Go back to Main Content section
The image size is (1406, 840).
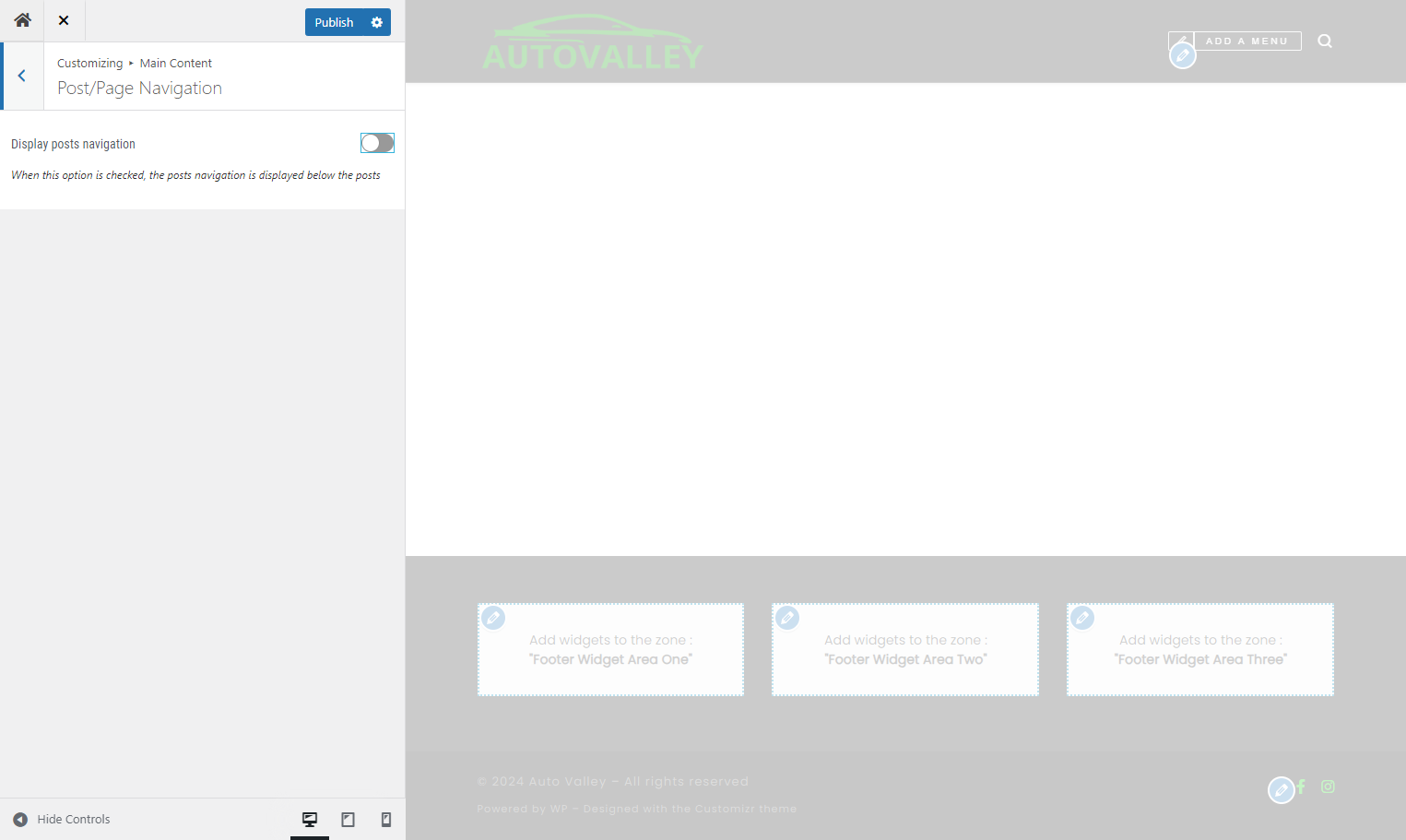point(22,76)
